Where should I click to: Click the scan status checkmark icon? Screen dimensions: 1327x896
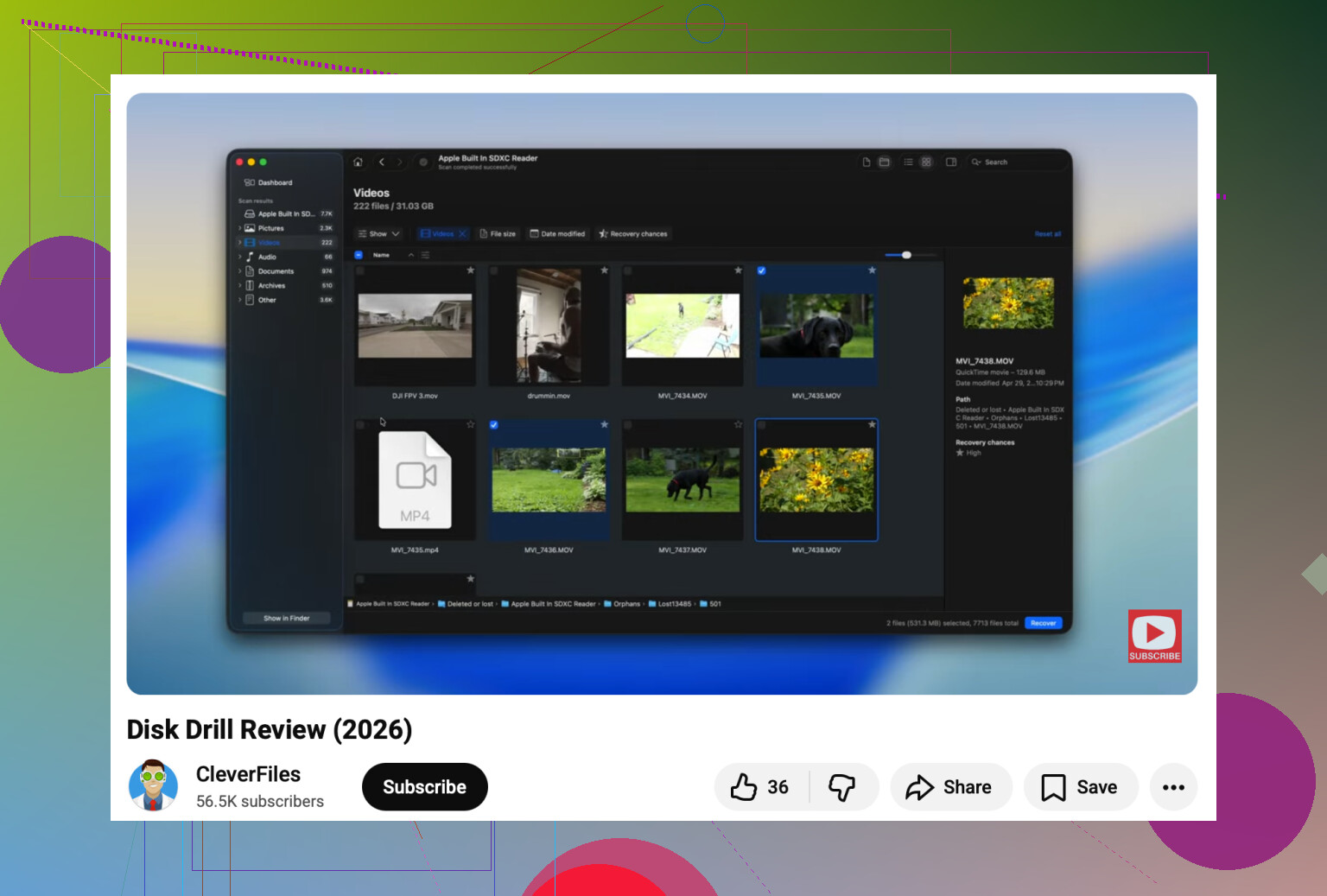[x=423, y=162]
